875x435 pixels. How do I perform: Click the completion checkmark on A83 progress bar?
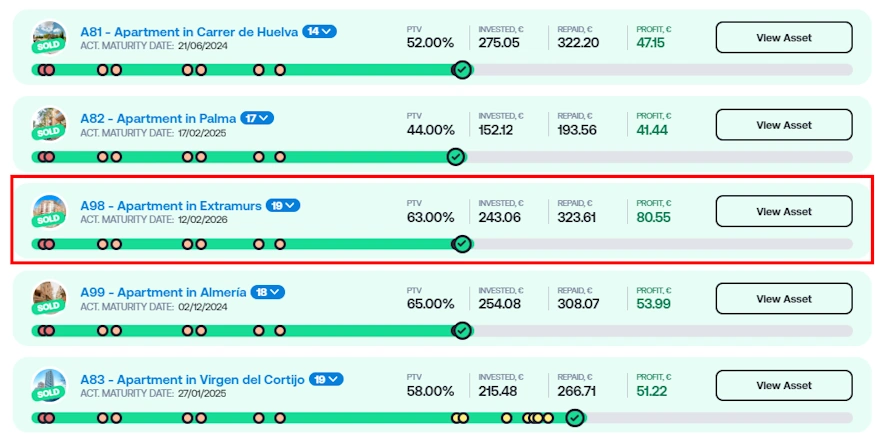click(x=574, y=418)
